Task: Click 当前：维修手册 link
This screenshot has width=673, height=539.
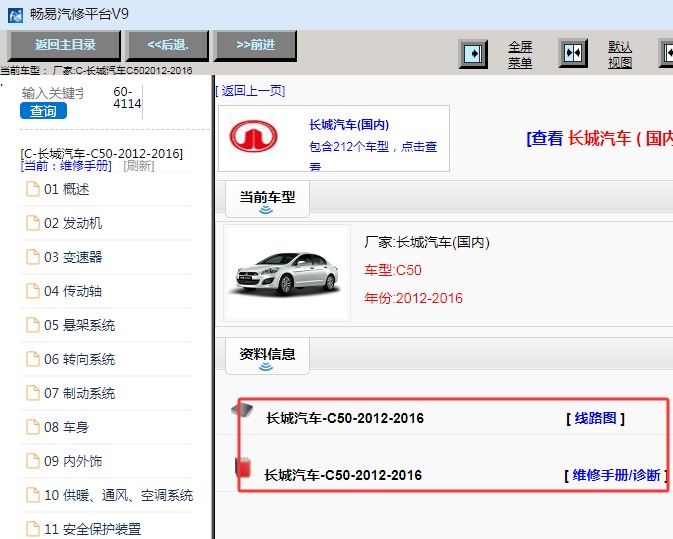Action: tap(66, 166)
